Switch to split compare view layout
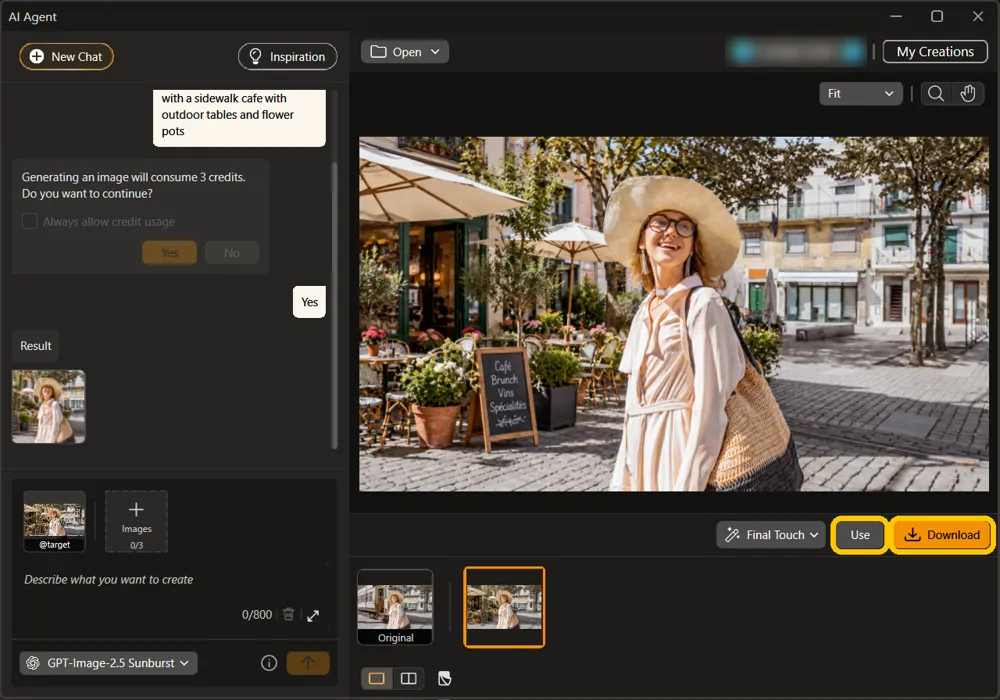The height and width of the screenshot is (700, 1000). [x=409, y=678]
